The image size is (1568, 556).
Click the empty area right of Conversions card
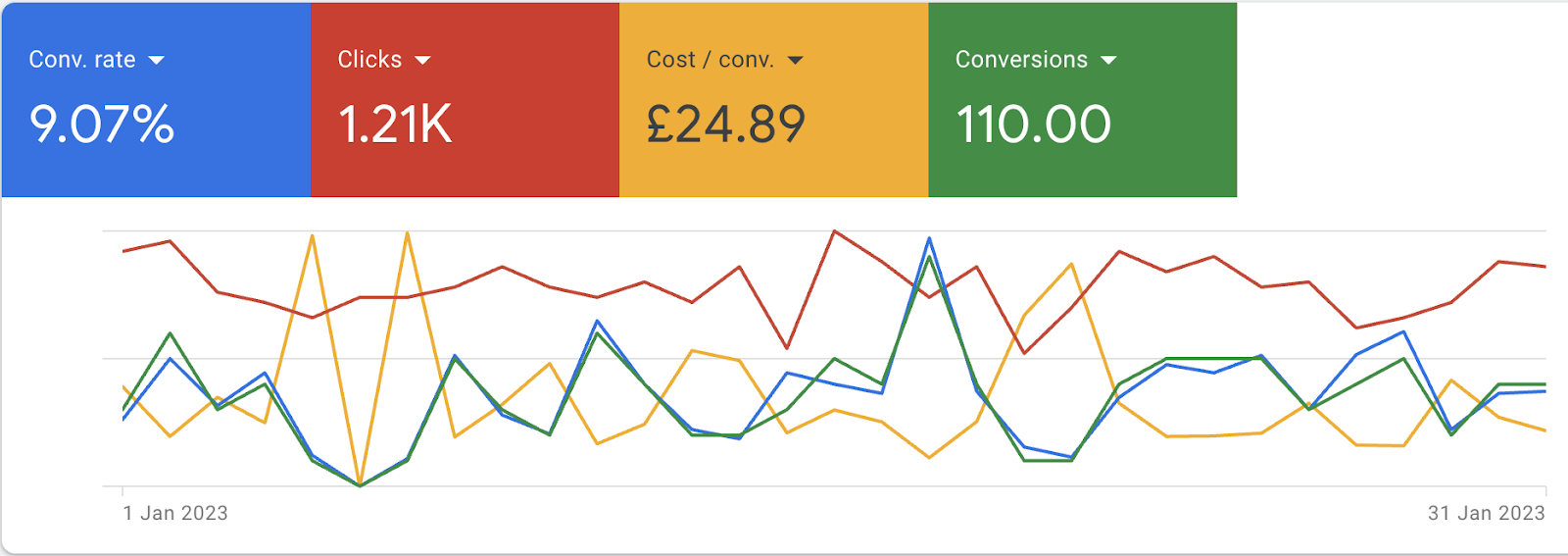(1401, 100)
